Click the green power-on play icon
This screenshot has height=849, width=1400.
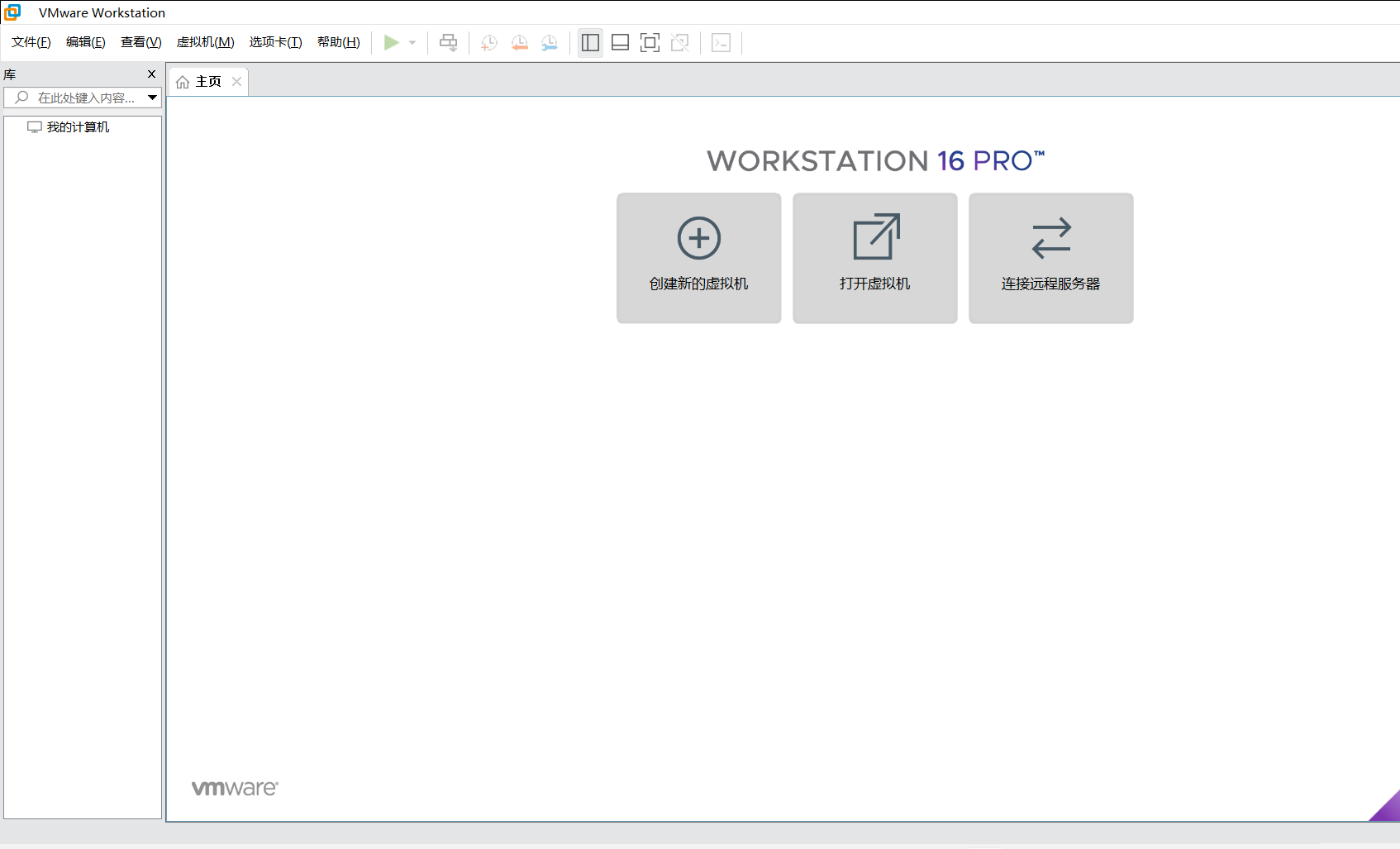point(392,42)
